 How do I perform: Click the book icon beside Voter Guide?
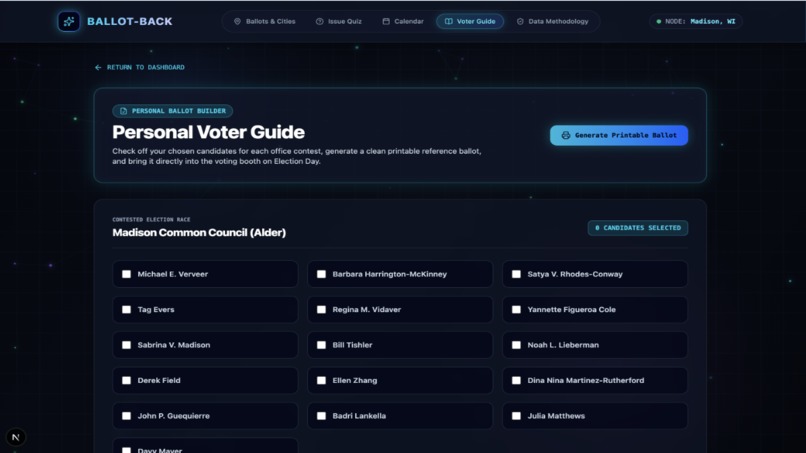pos(449,22)
